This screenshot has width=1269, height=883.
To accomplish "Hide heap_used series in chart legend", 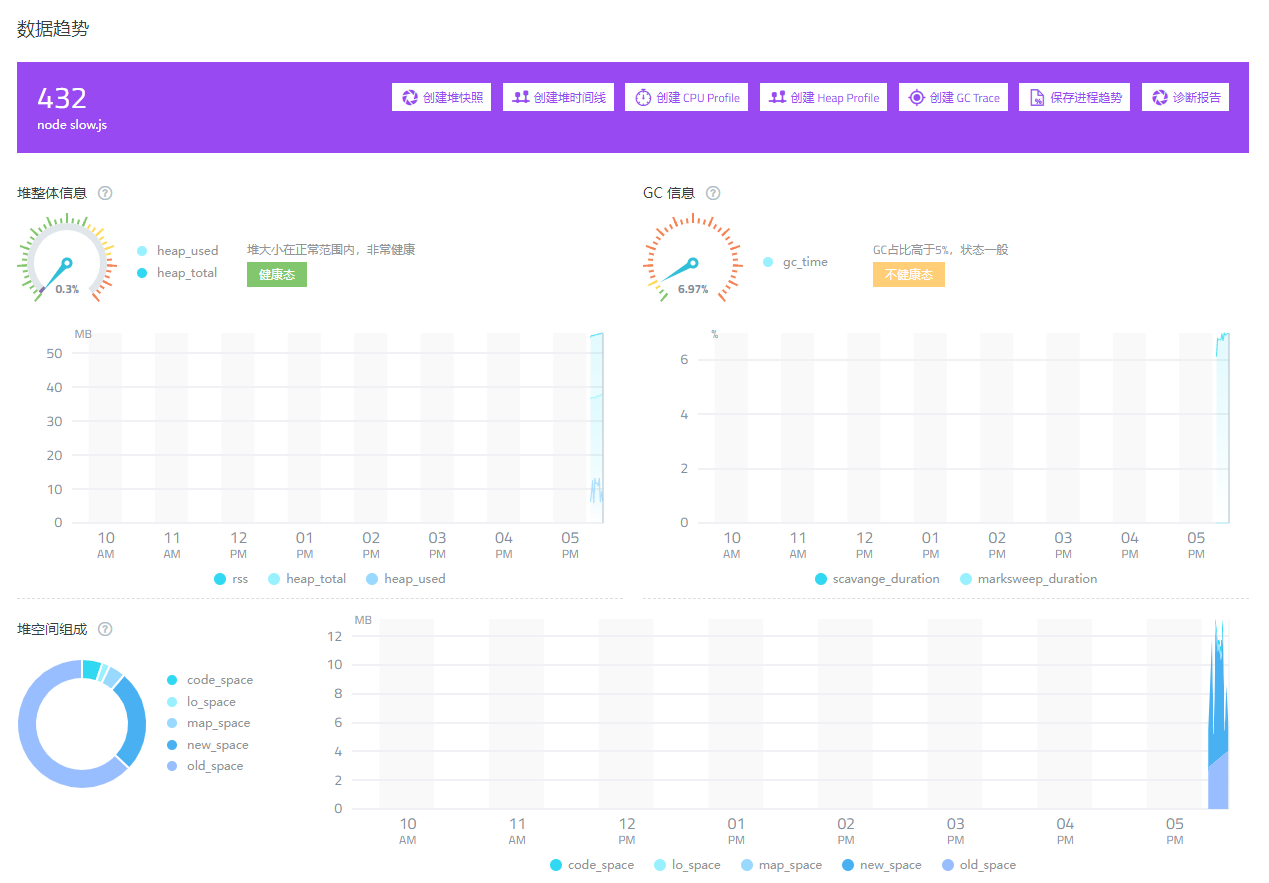I will point(405,579).
